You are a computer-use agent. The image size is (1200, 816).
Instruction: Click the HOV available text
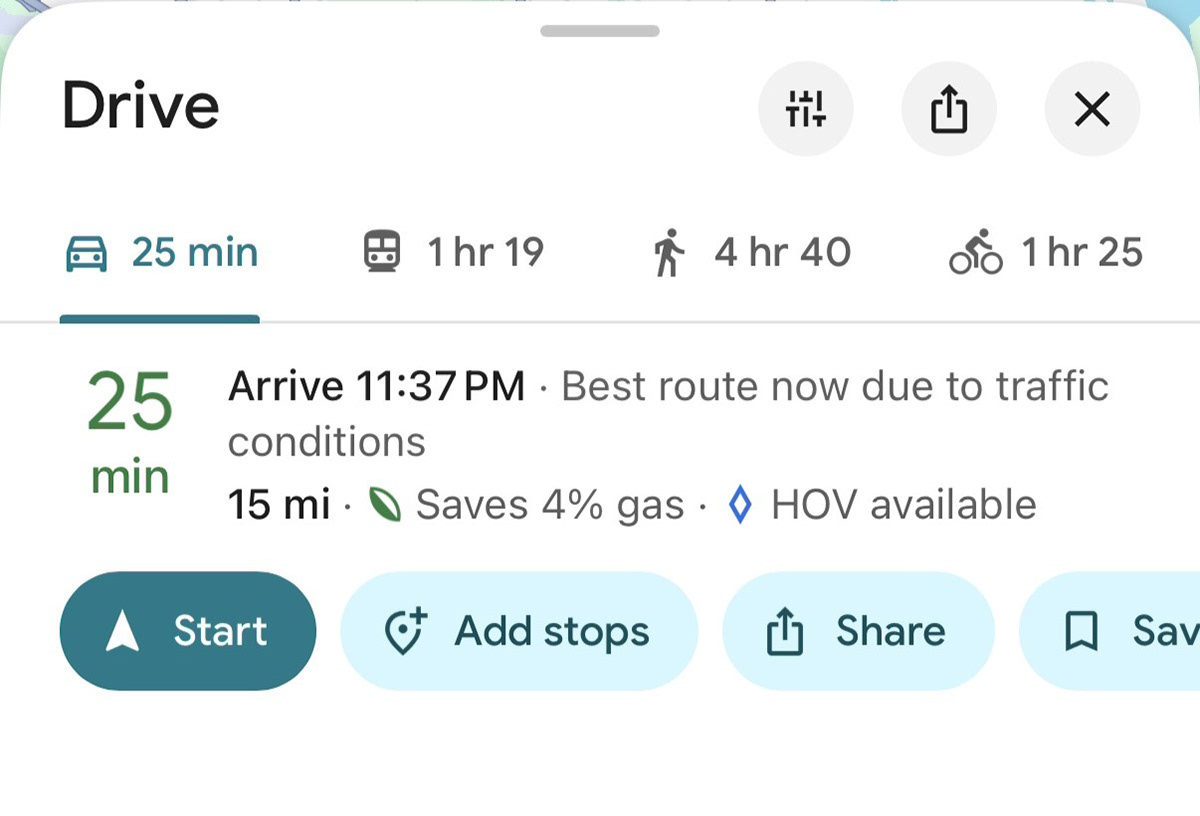coord(903,506)
